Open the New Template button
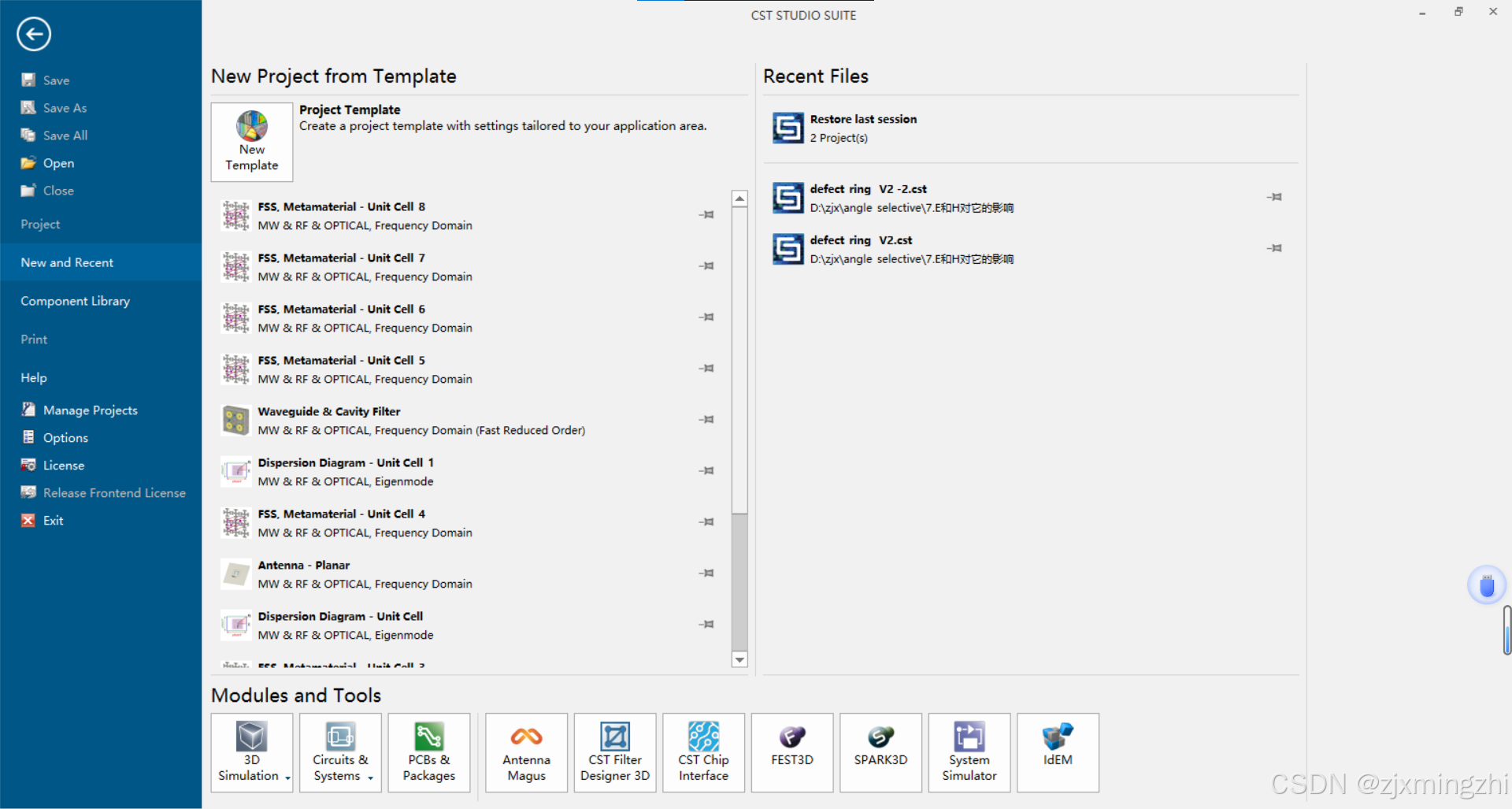 click(252, 142)
